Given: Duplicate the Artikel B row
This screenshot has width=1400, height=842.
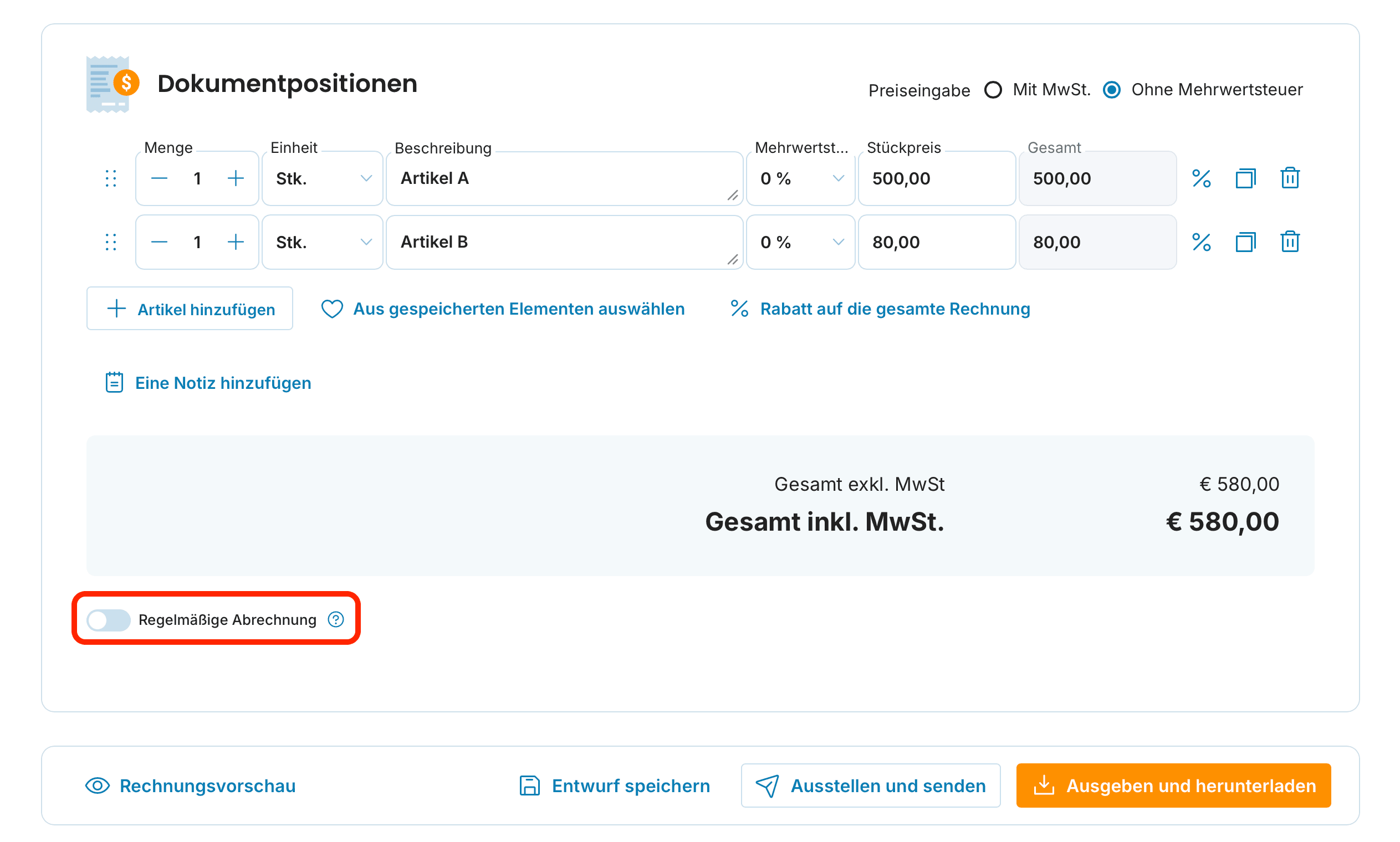Looking at the screenshot, I should pos(1245,242).
